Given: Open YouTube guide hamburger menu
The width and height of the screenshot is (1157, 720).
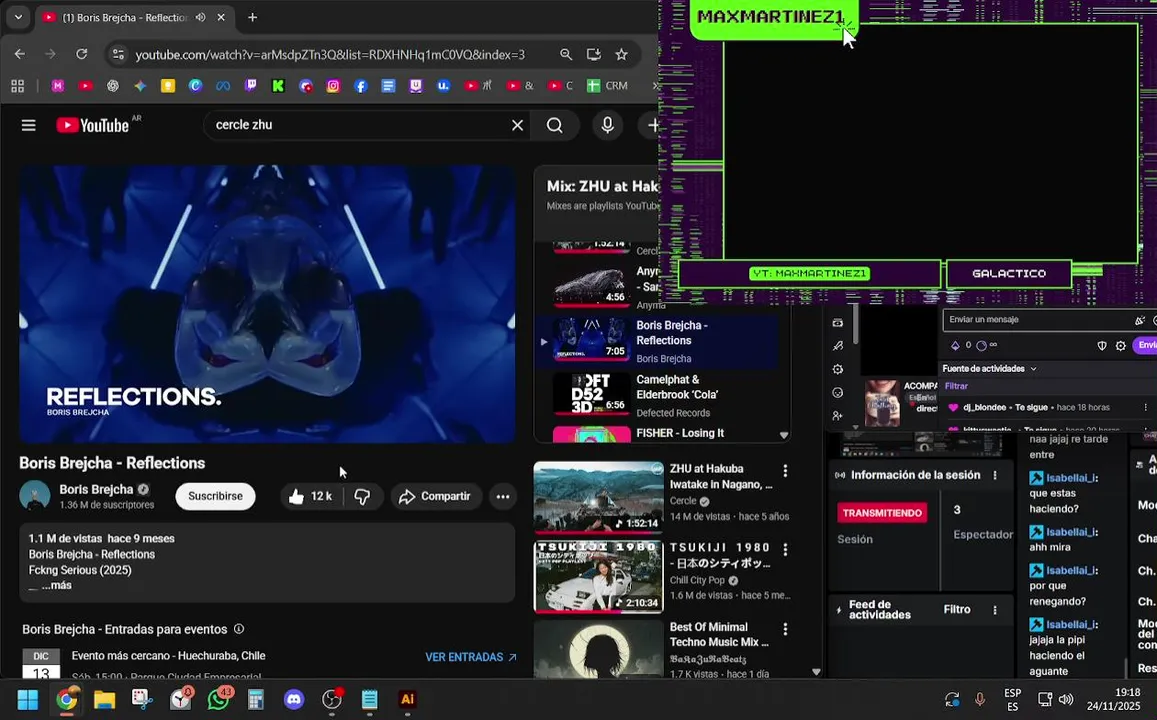Looking at the screenshot, I should pos(29,125).
